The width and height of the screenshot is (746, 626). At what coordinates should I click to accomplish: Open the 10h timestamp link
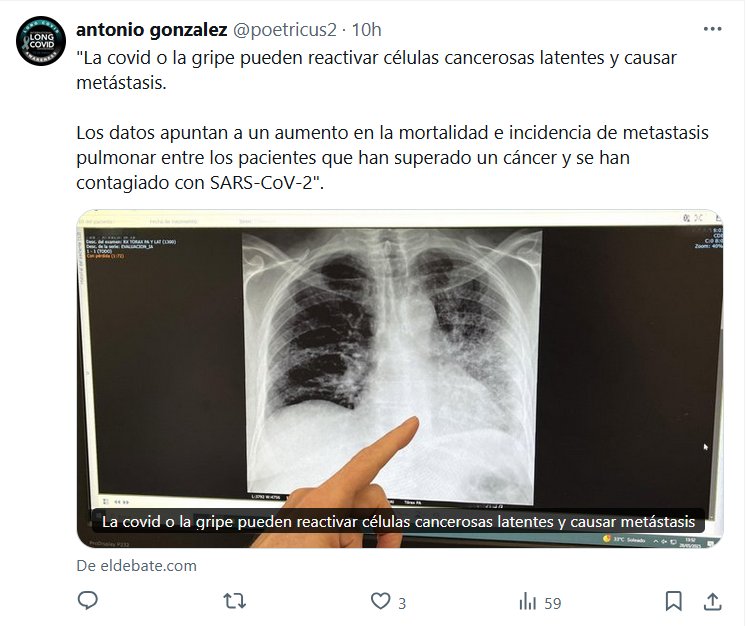(366, 29)
